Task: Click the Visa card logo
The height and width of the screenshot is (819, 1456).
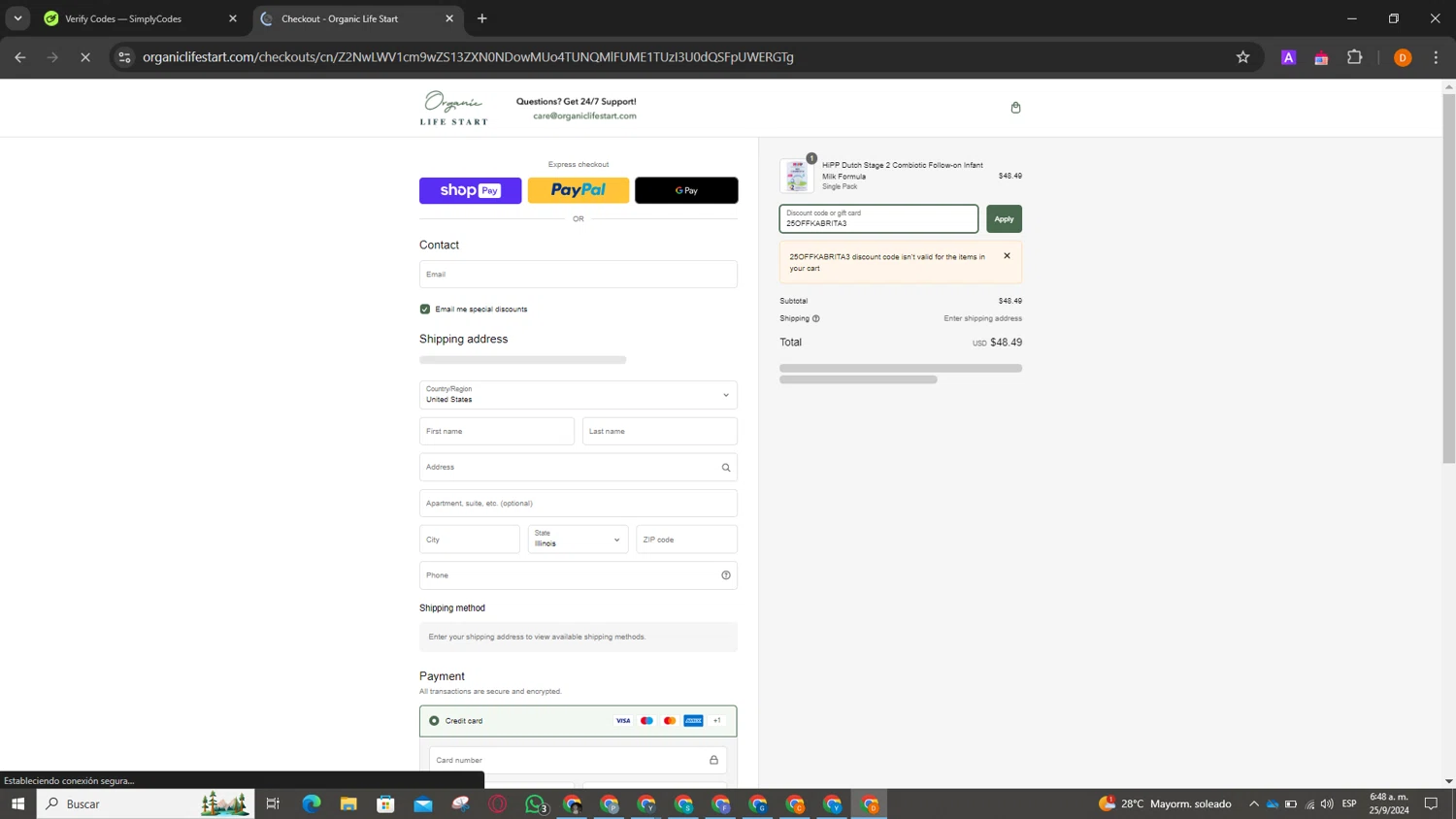Action: tap(623, 721)
